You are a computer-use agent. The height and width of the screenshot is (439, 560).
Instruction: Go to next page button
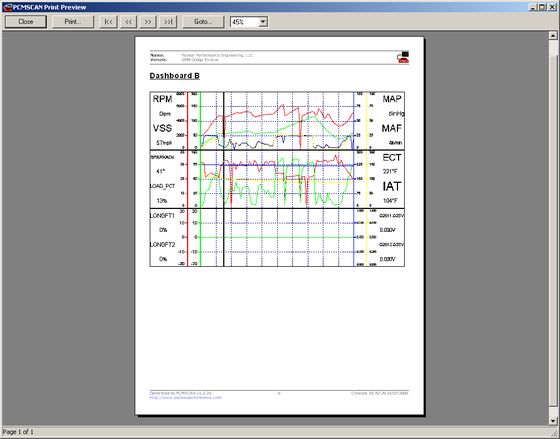tap(148, 22)
